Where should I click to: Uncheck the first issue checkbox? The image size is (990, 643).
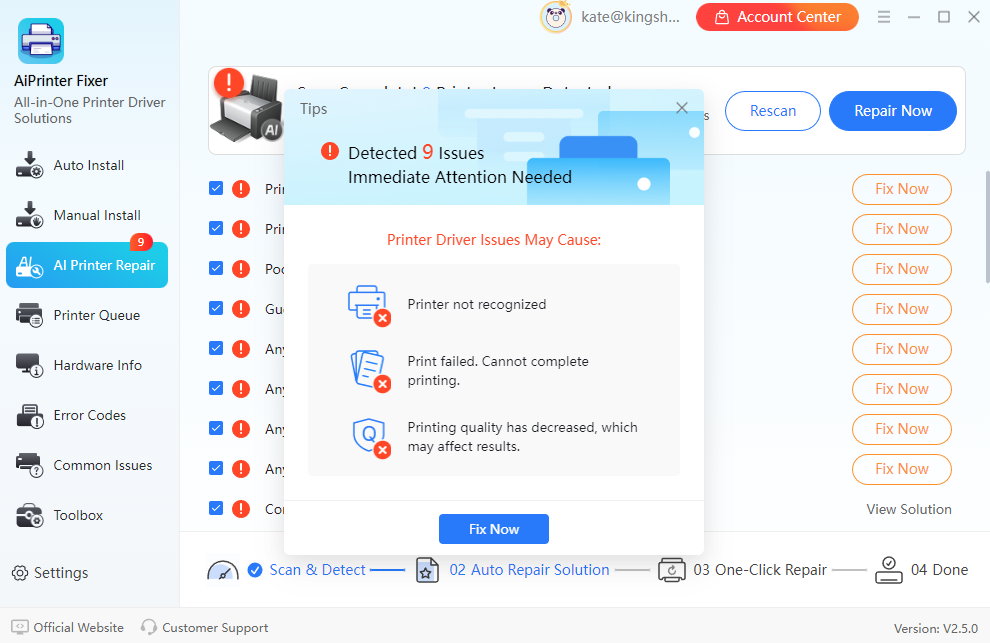[216, 188]
